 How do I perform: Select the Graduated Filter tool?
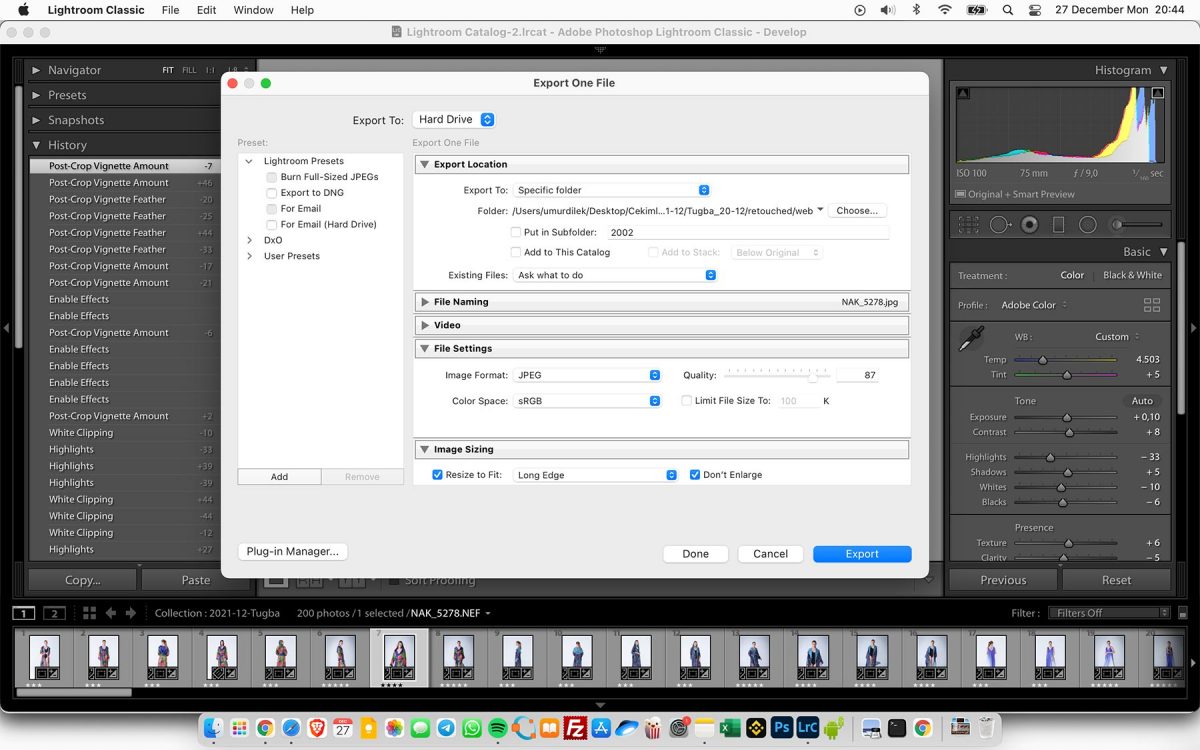pyautogui.click(x=1059, y=225)
